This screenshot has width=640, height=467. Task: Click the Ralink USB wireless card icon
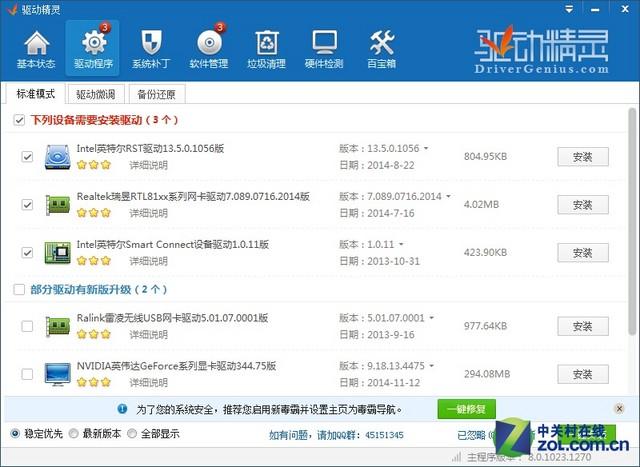point(58,326)
